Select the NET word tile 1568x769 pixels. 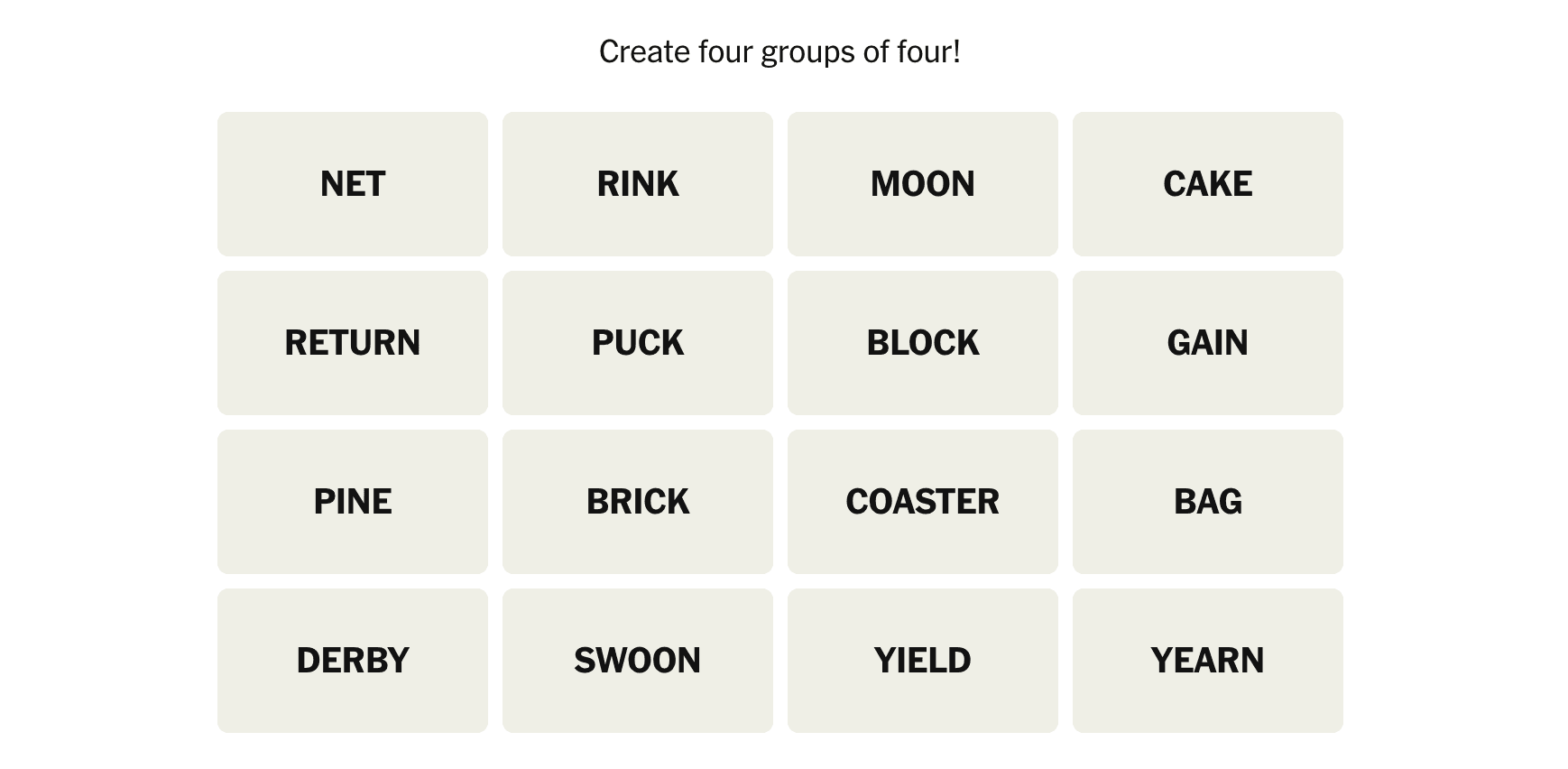tap(352, 184)
